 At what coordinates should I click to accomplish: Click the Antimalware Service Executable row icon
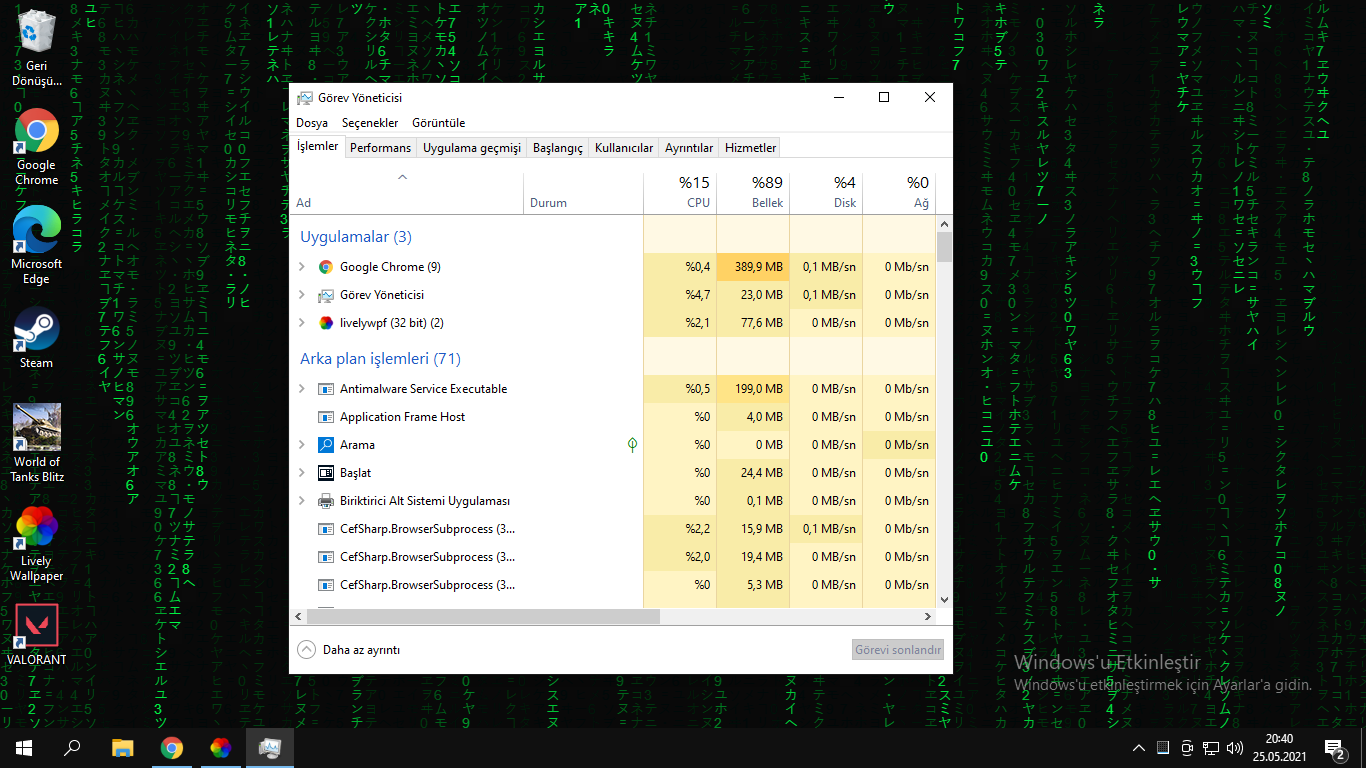(x=325, y=389)
